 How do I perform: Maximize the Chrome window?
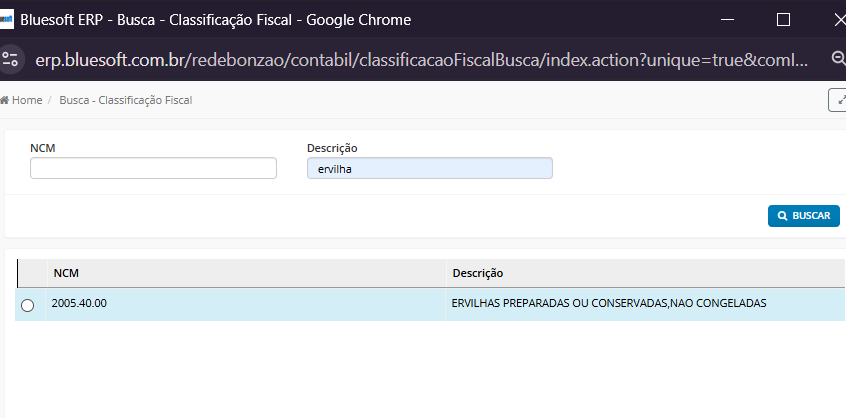coord(783,20)
